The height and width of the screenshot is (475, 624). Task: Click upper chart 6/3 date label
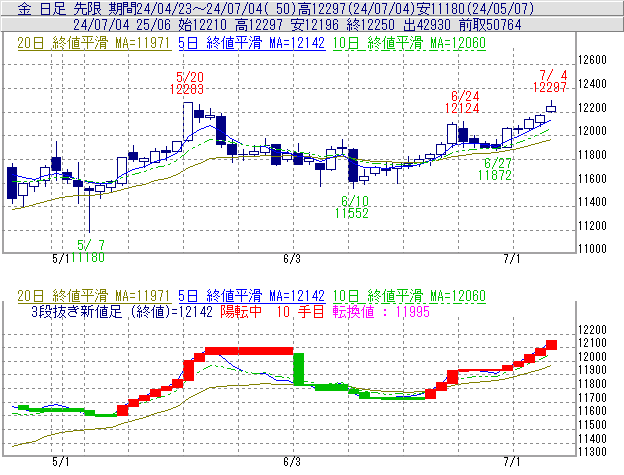tap(292, 259)
